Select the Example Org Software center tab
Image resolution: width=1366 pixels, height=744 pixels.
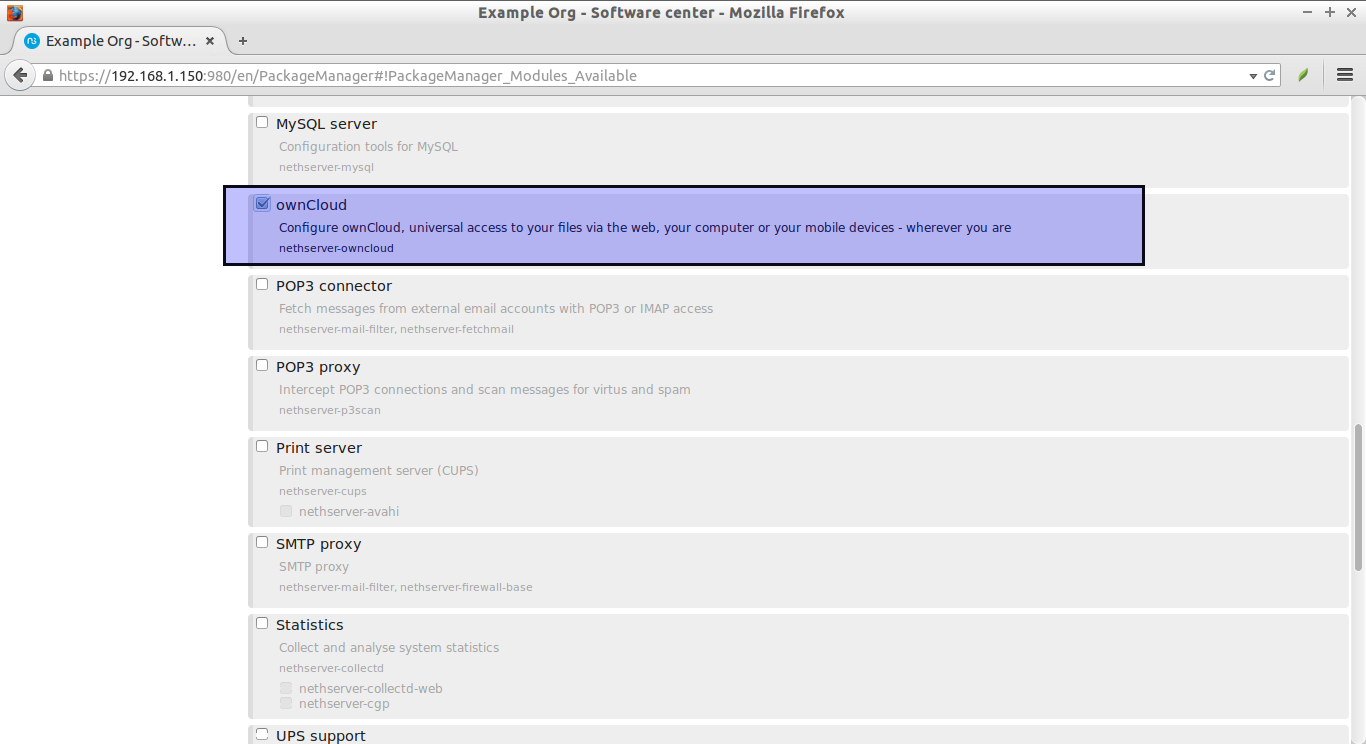point(120,41)
